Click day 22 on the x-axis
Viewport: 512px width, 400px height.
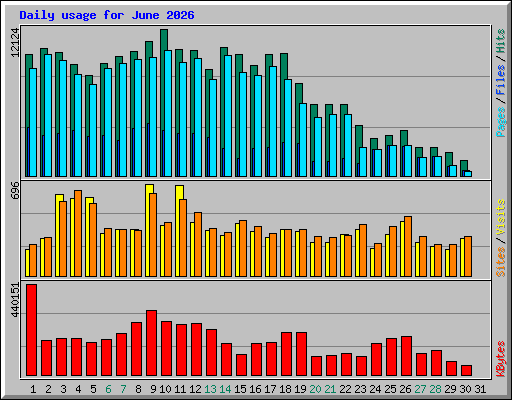(x=345, y=389)
